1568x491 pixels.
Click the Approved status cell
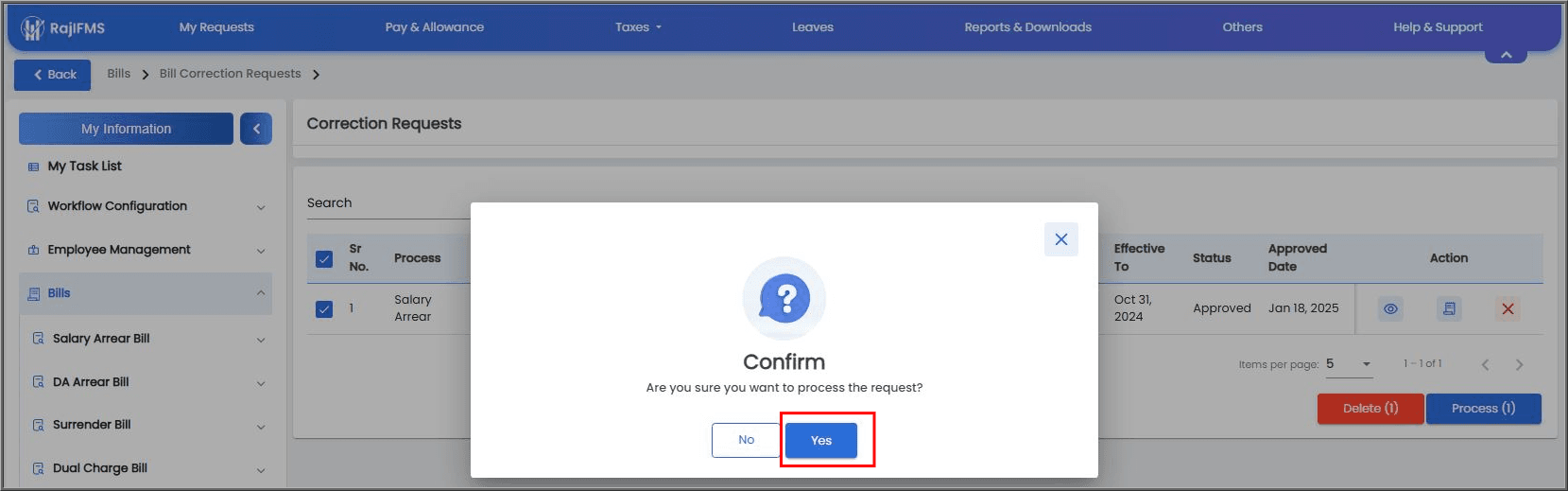tap(1221, 308)
